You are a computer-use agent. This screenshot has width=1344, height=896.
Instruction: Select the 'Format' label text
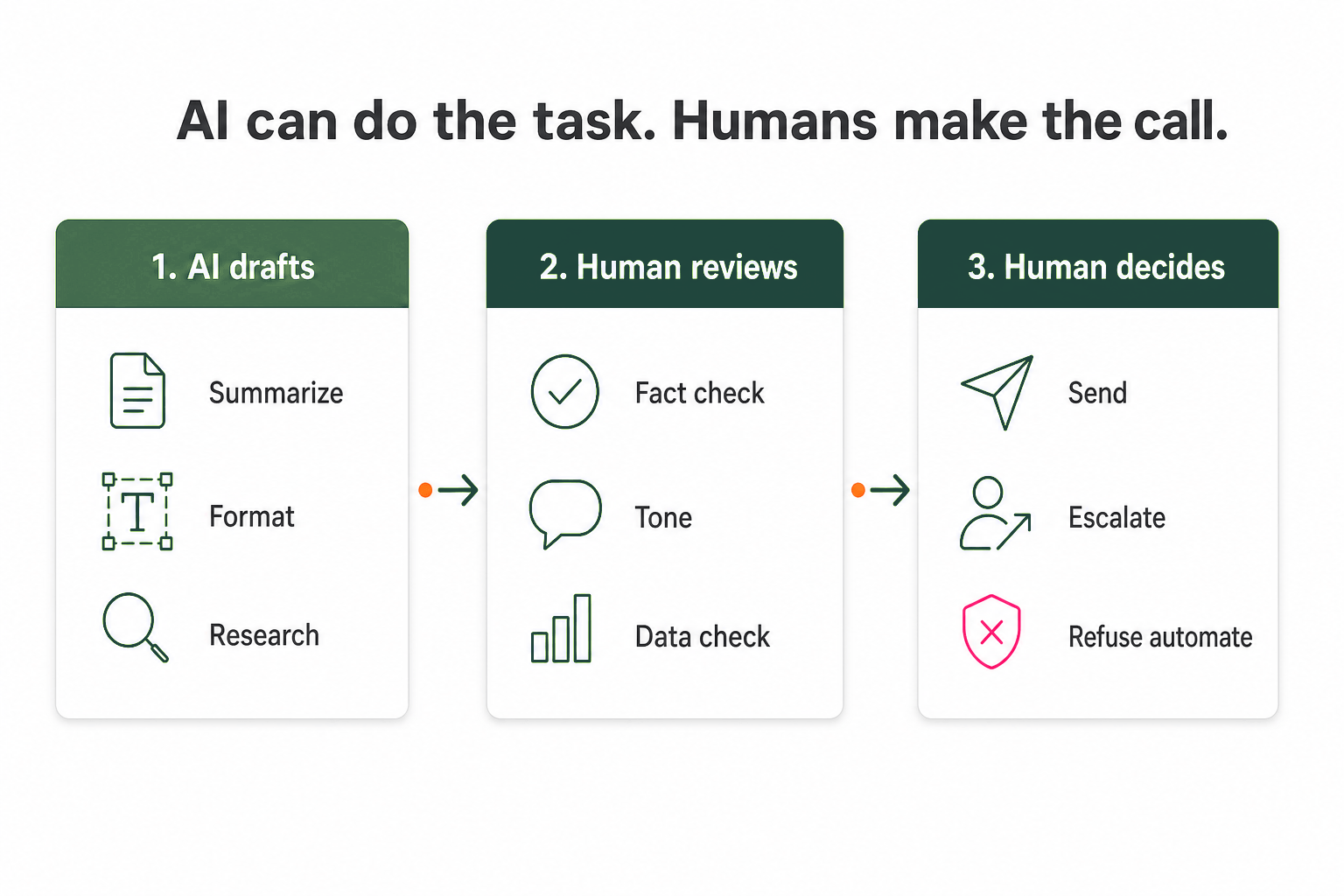tap(252, 516)
